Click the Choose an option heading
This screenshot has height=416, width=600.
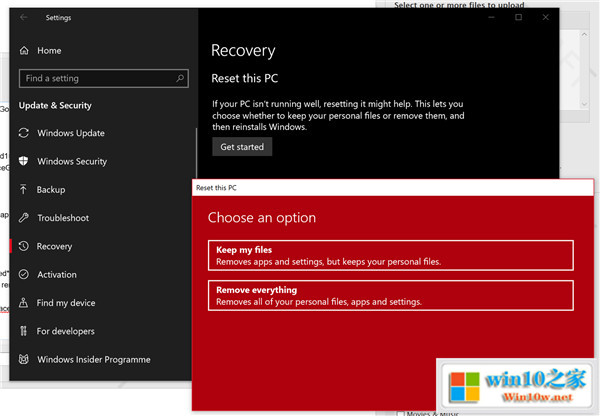tap(262, 217)
